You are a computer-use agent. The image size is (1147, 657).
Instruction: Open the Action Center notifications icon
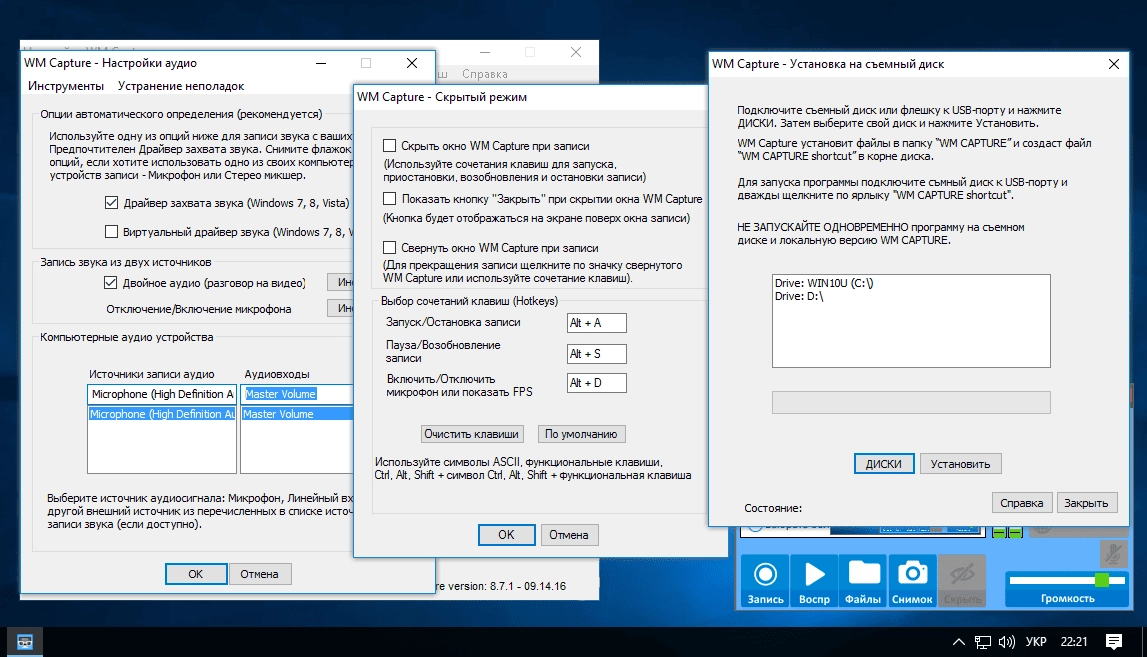(x=1113, y=642)
